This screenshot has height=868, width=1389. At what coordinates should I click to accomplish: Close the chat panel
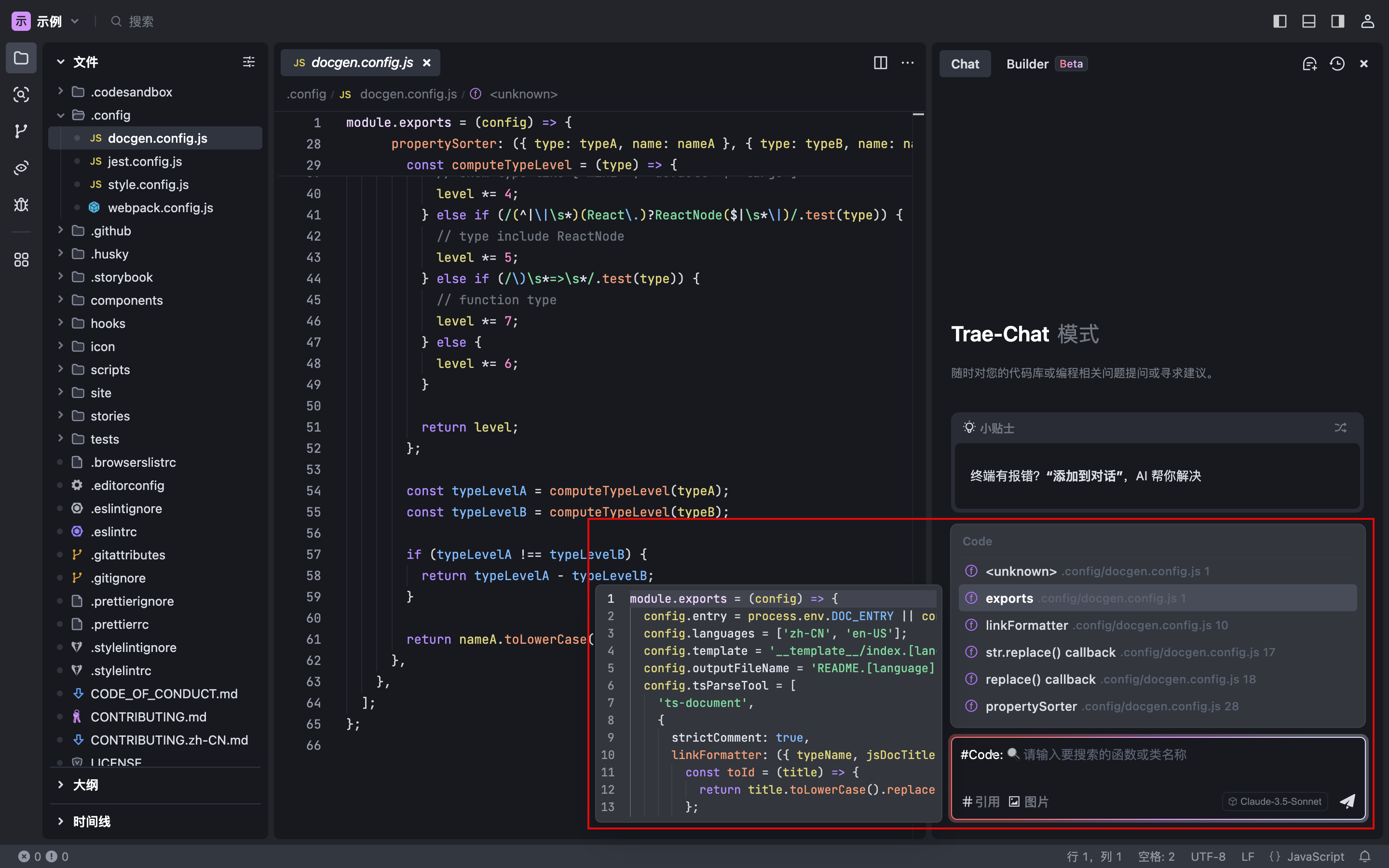click(1364, 64)
